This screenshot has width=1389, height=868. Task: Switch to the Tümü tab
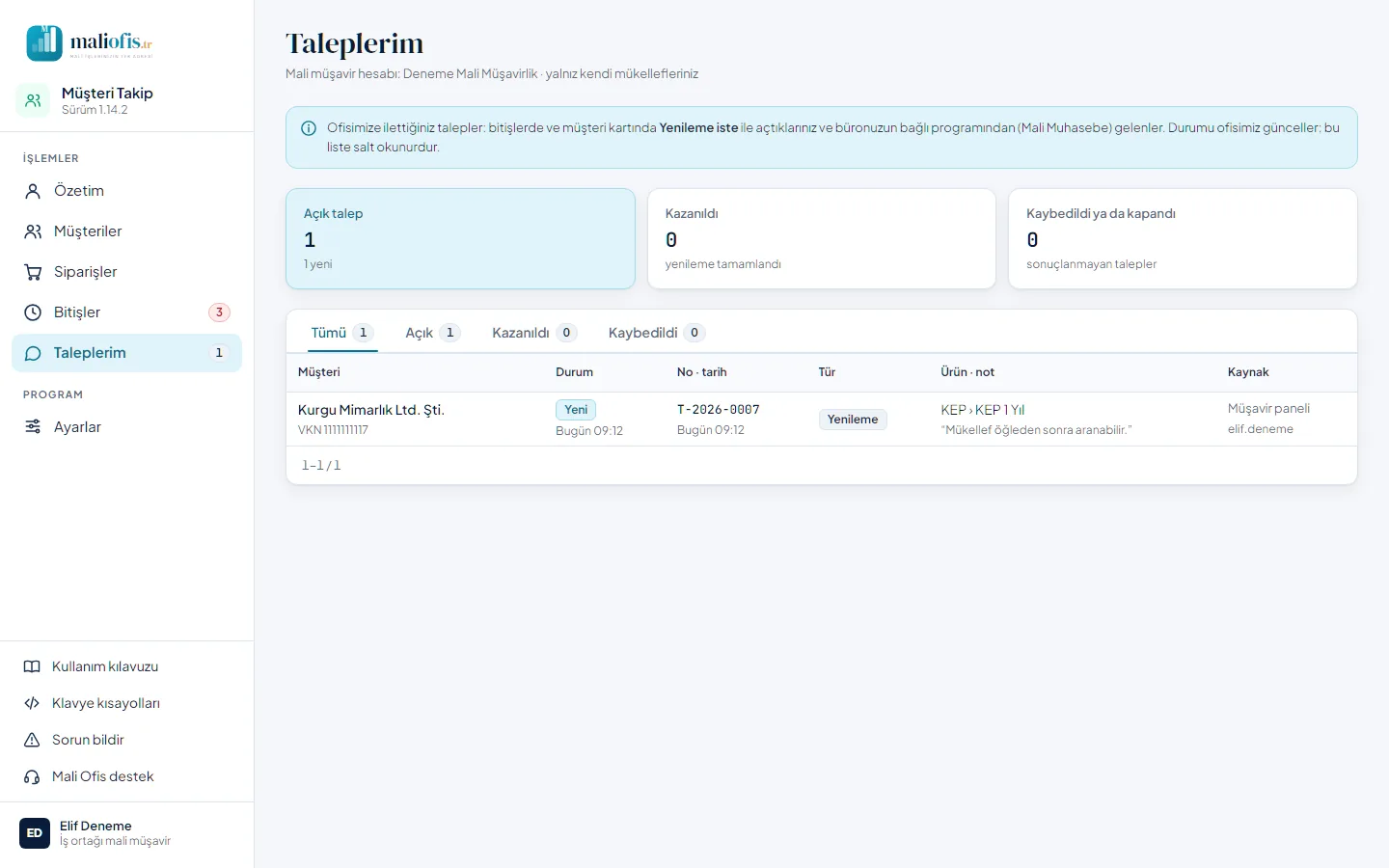click(342, 333)
